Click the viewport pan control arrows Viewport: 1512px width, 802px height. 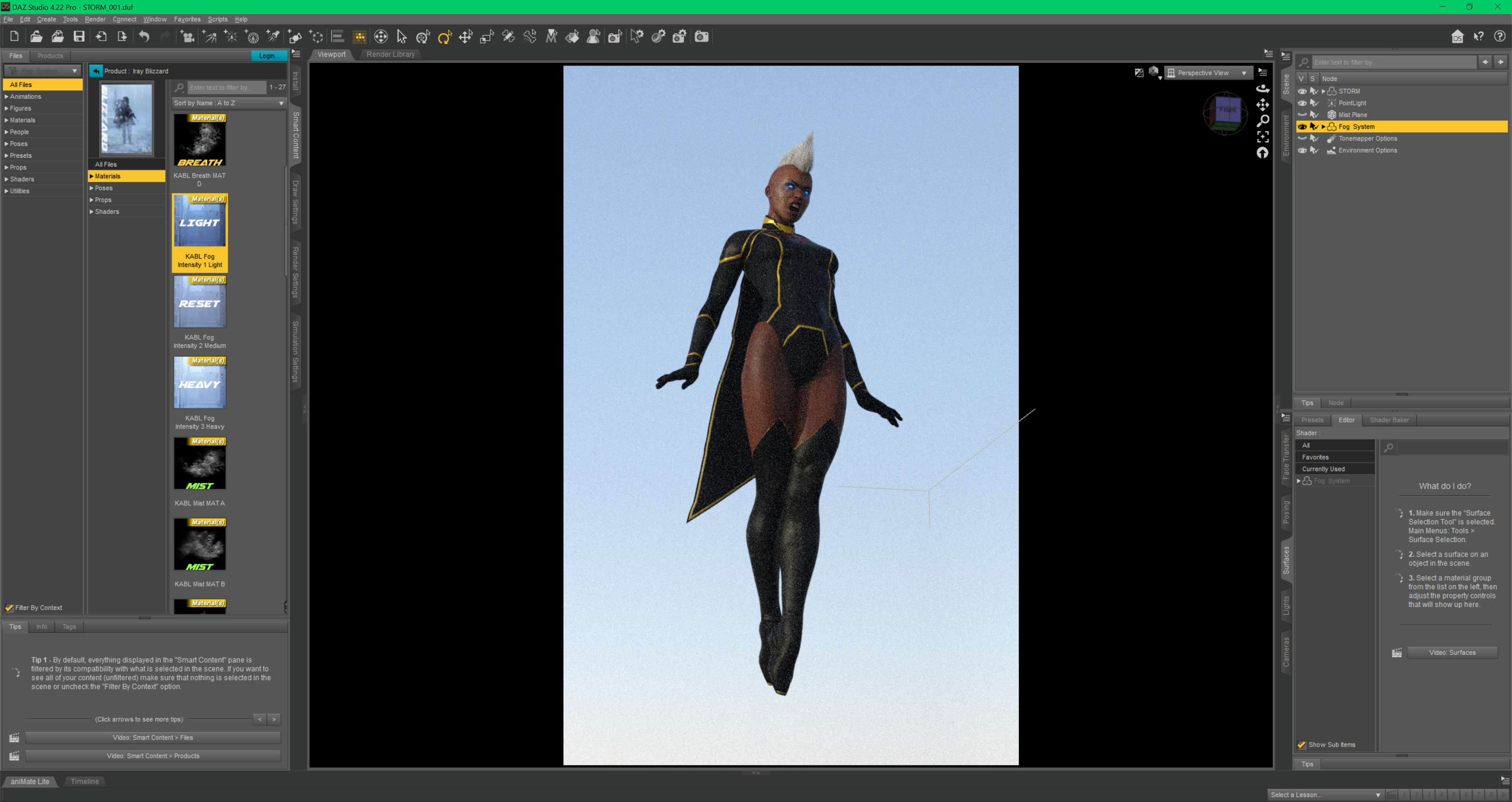point(1262,104)
